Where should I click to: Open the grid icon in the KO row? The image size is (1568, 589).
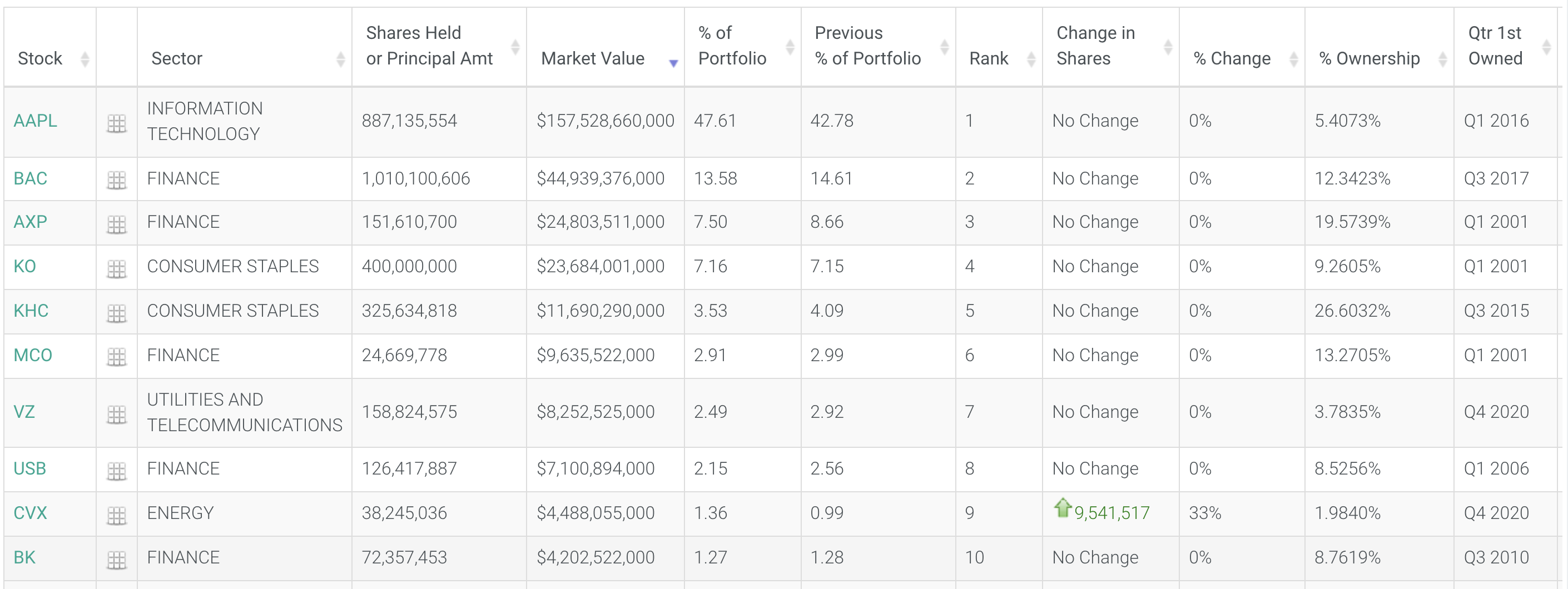(x=116, y=269)
